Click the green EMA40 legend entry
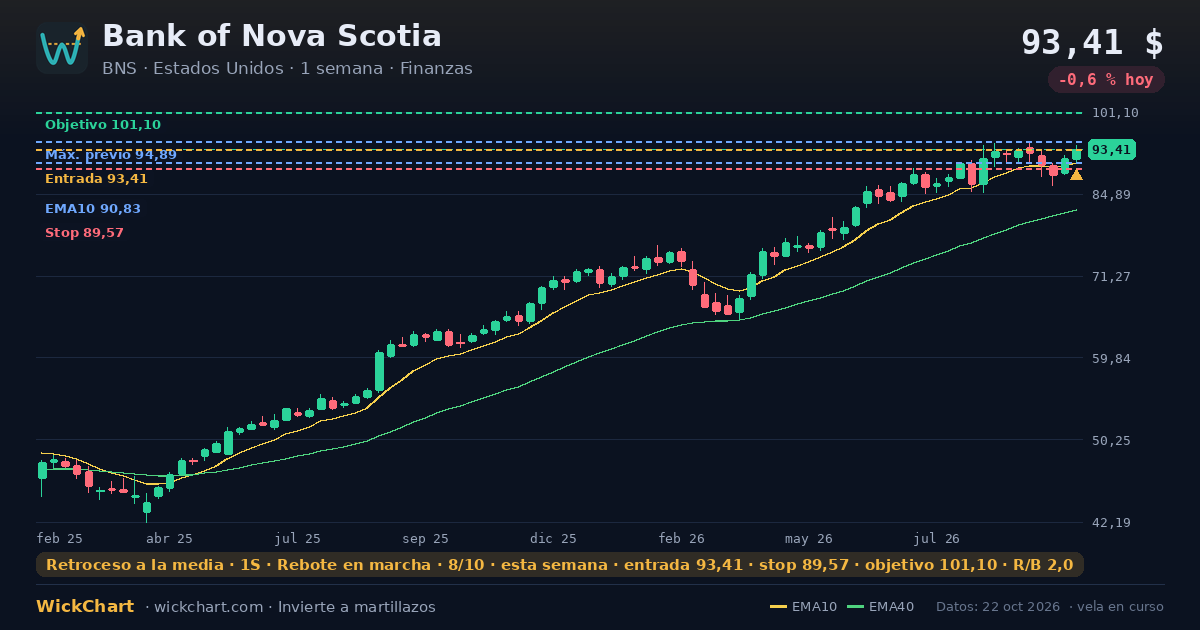 pos(880,607)
